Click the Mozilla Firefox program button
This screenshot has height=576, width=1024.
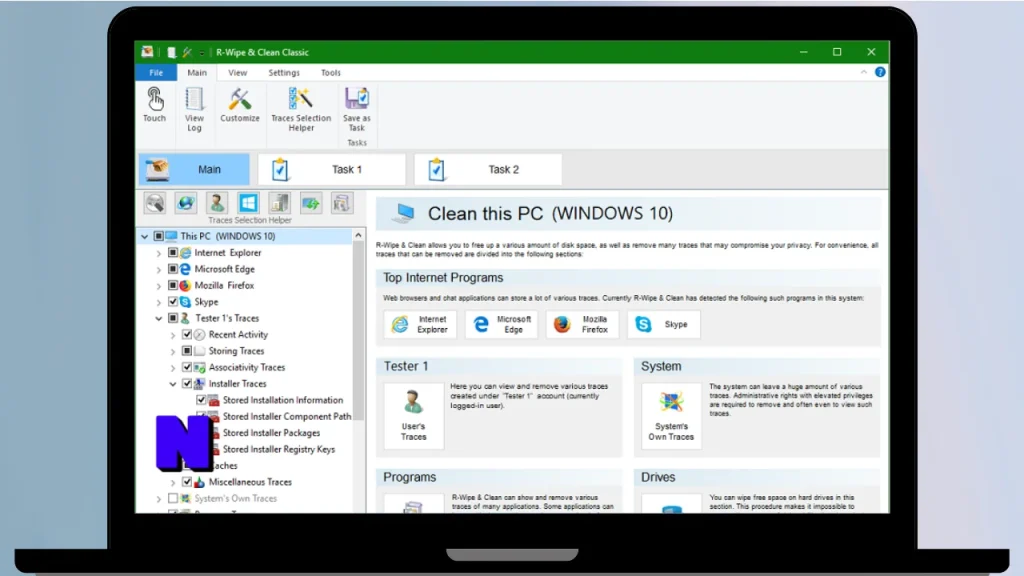pyautogui.click(x=583, y=325)
